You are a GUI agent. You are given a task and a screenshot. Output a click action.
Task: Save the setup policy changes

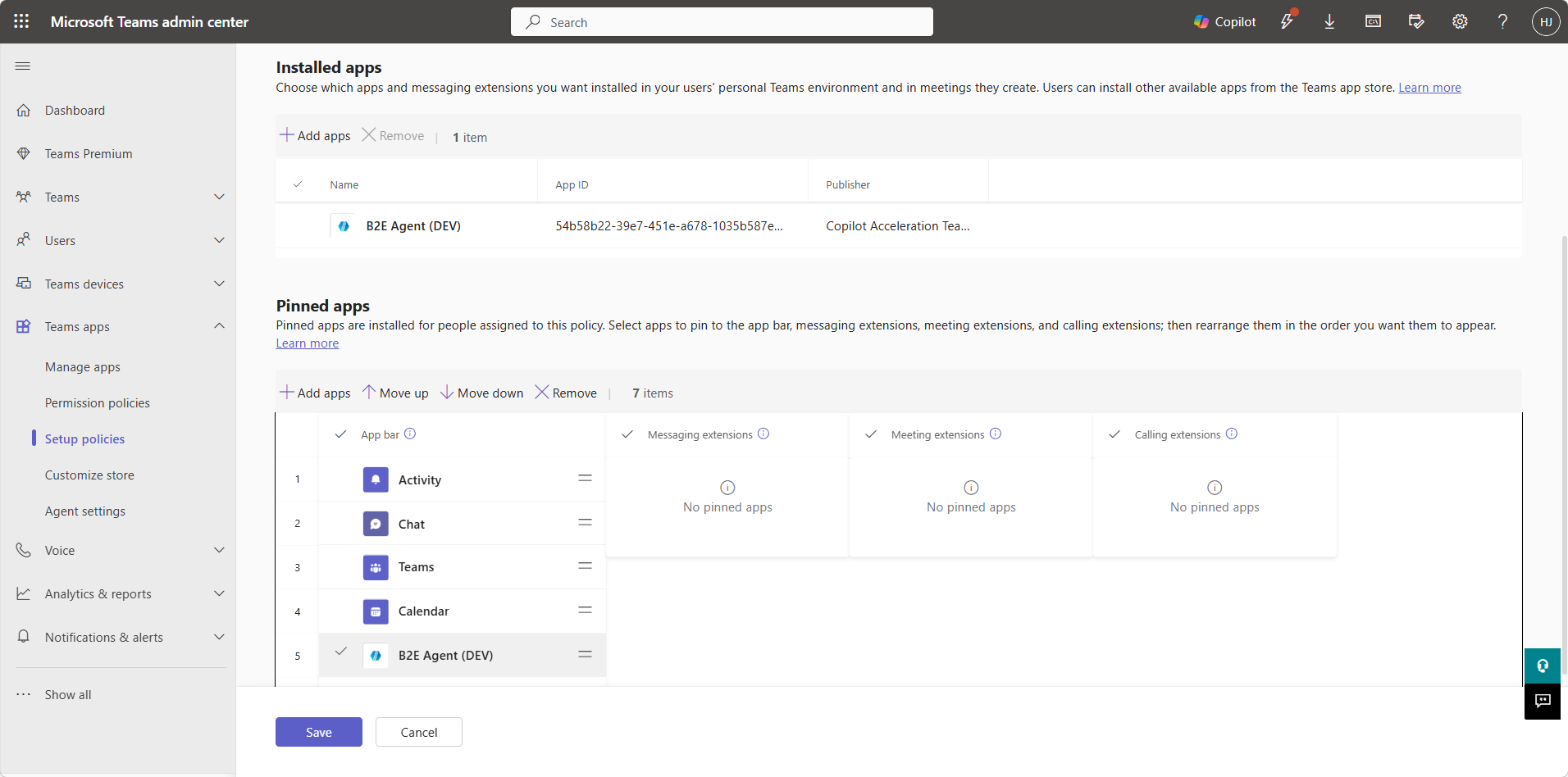point(318,732)
